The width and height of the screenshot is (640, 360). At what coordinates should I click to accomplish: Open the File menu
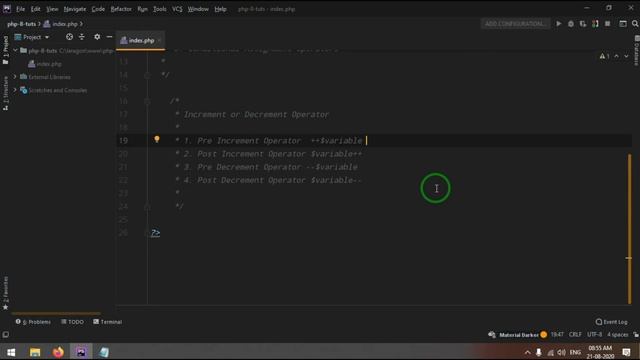click(x=20, y=9)
